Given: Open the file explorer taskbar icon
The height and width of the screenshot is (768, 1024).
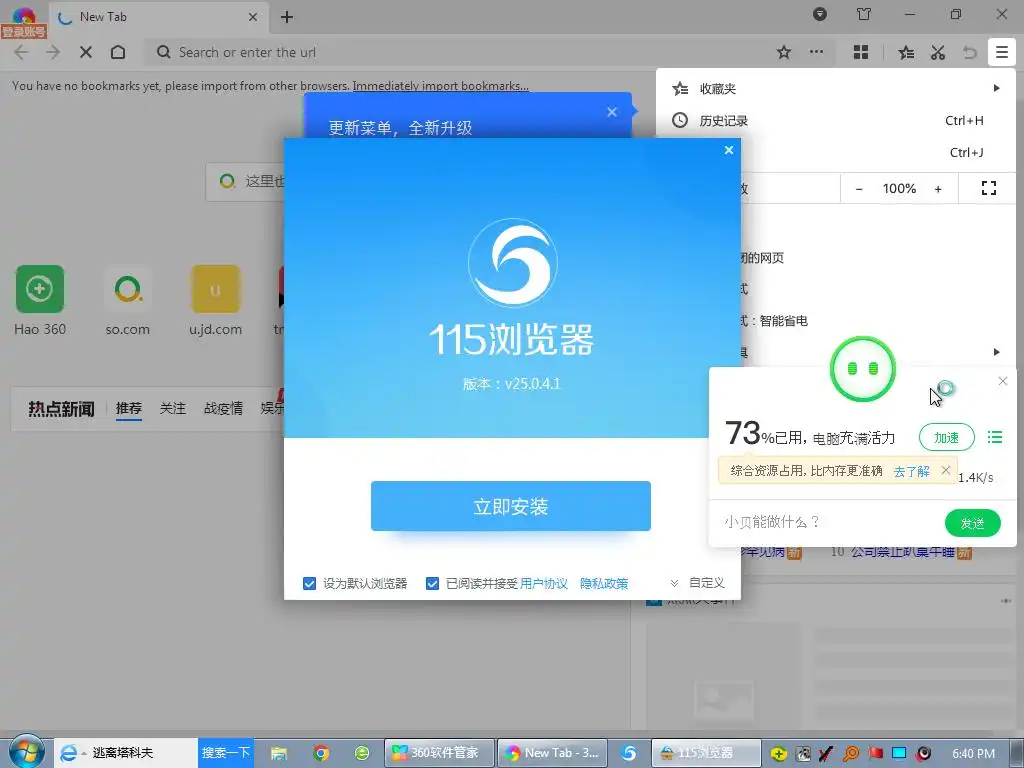Looking at the screenshot, I should click(279, 754).
